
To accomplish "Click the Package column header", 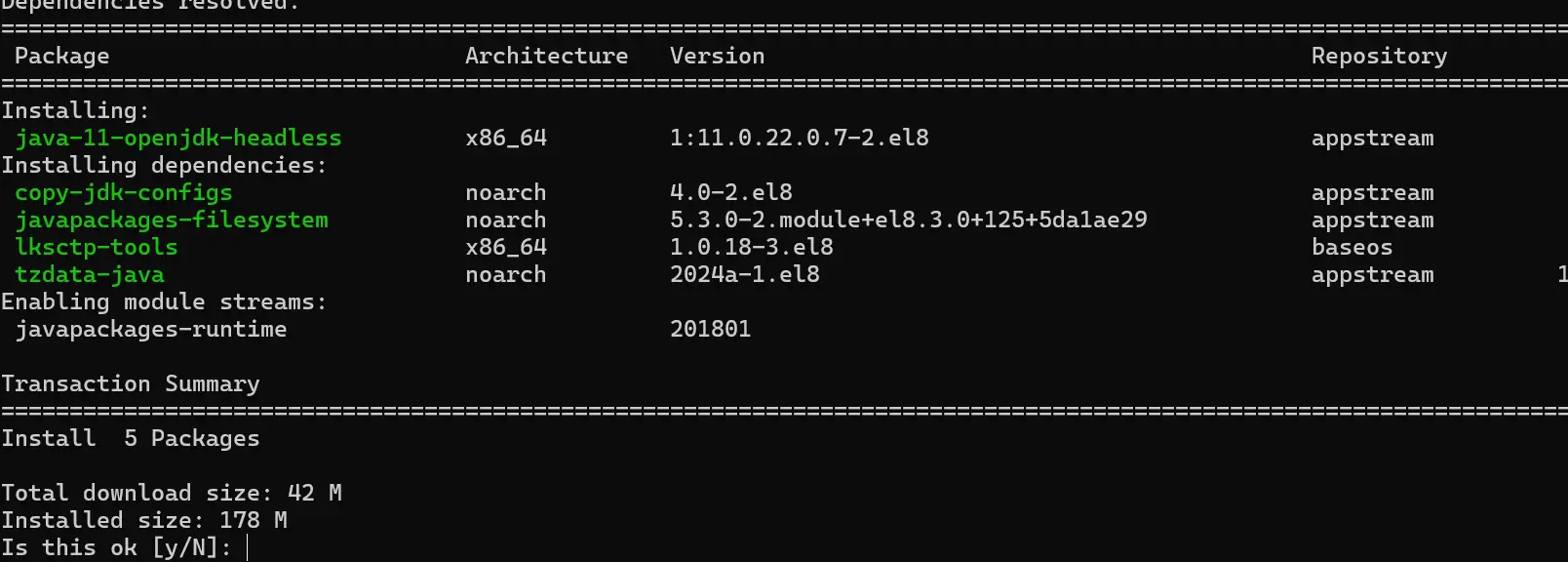I will (62, 57).
